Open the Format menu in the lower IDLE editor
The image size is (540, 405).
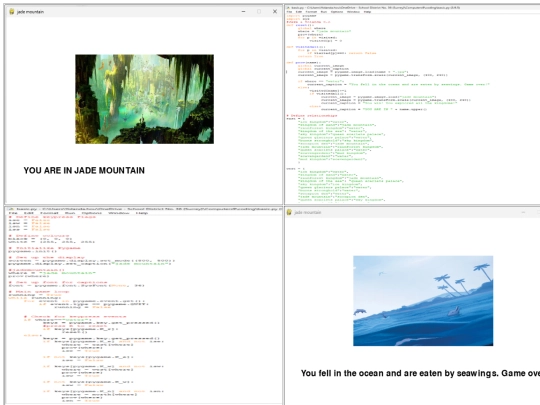49,213
